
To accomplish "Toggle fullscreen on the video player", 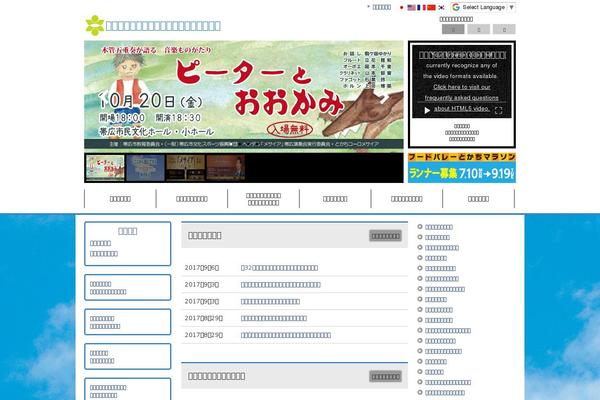I will pyautogui.click(x=498, y=111).
